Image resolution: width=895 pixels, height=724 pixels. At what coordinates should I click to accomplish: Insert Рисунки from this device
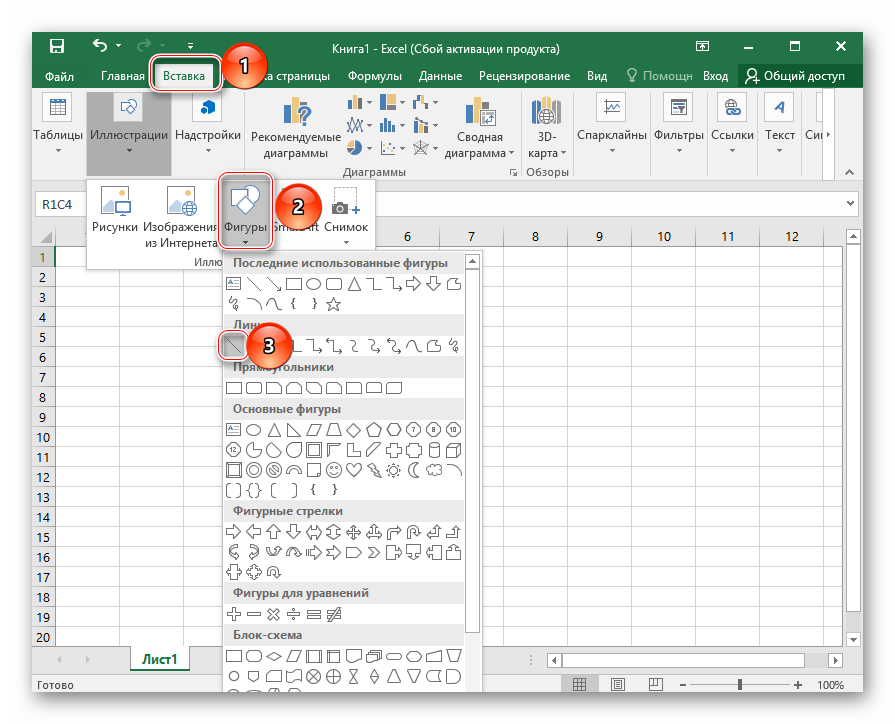click(115, 210)
